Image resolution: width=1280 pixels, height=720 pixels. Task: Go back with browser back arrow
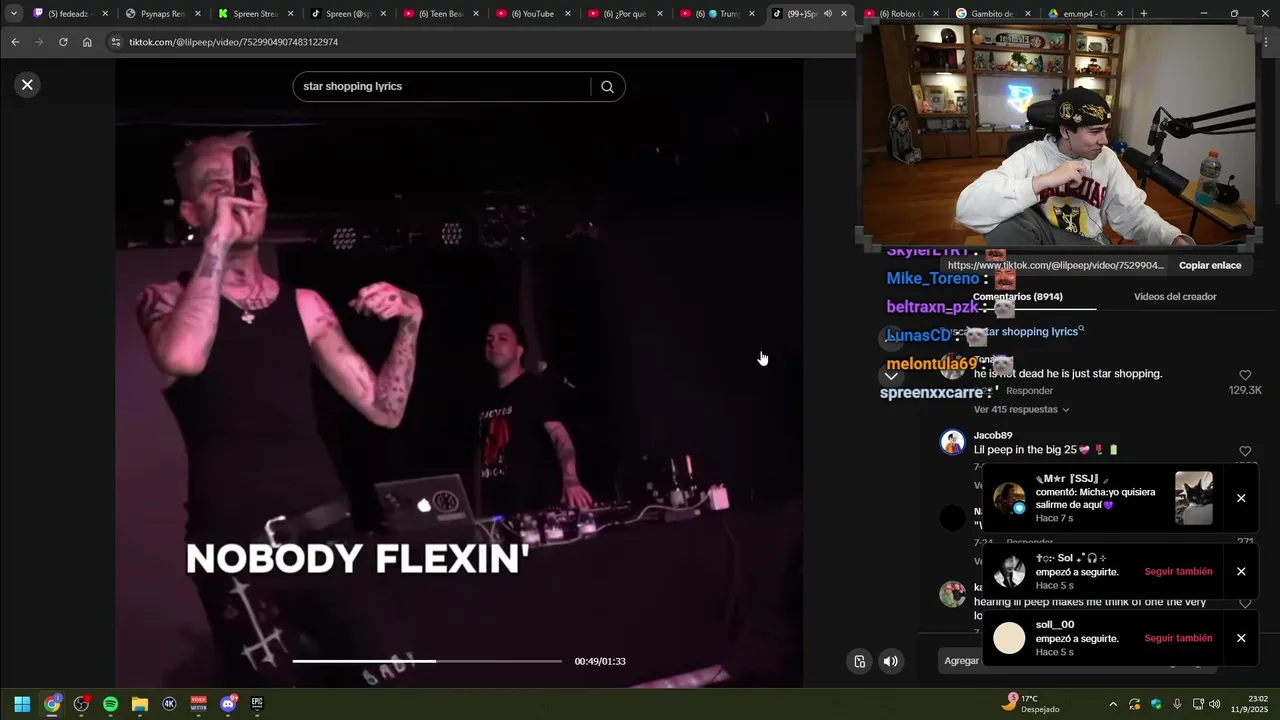coord(15,42)
